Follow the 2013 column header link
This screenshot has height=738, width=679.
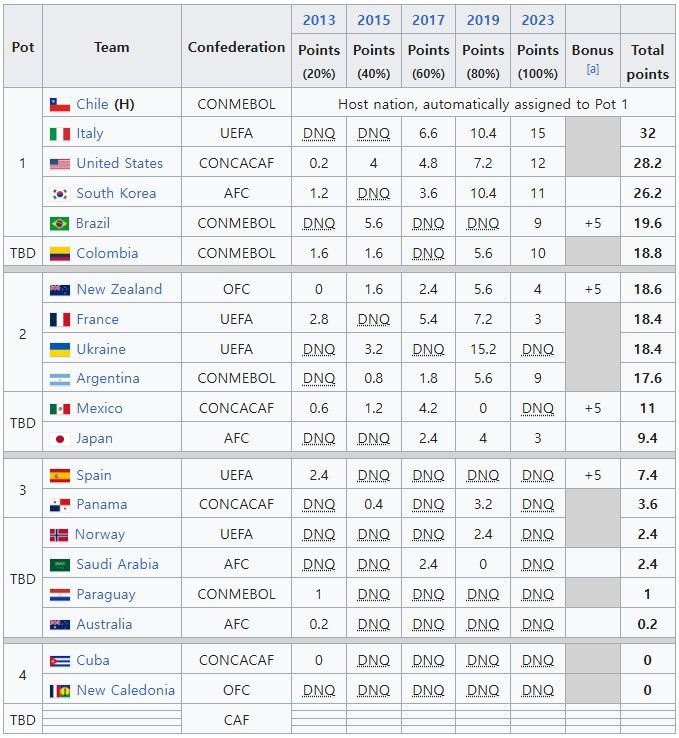(x=319, y=20)
